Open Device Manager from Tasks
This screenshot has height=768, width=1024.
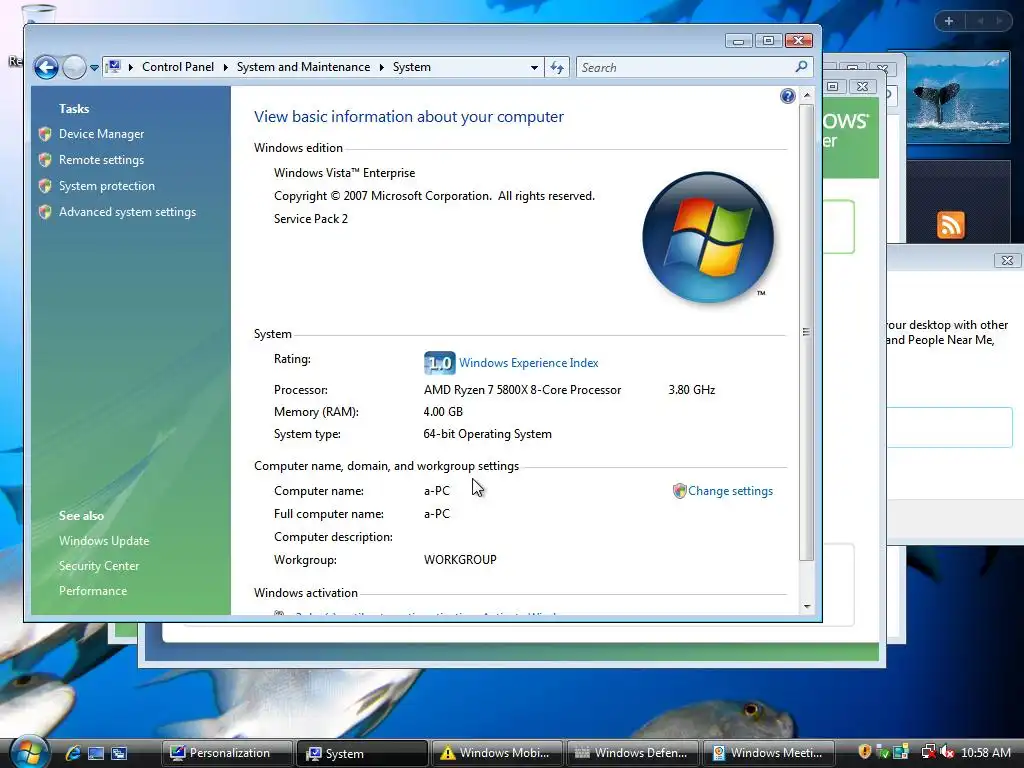point(101,134)
